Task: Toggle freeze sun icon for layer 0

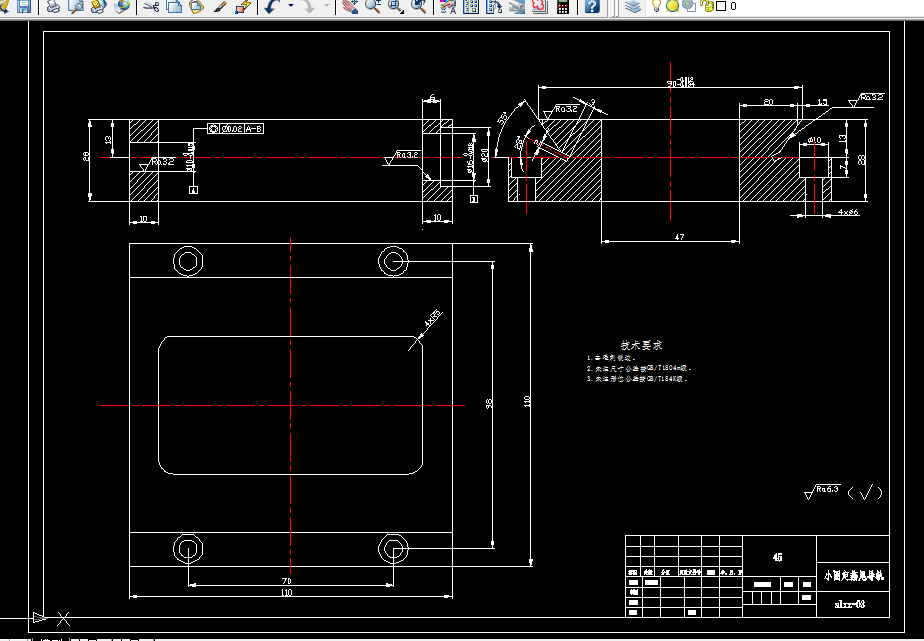Action: 672,6
